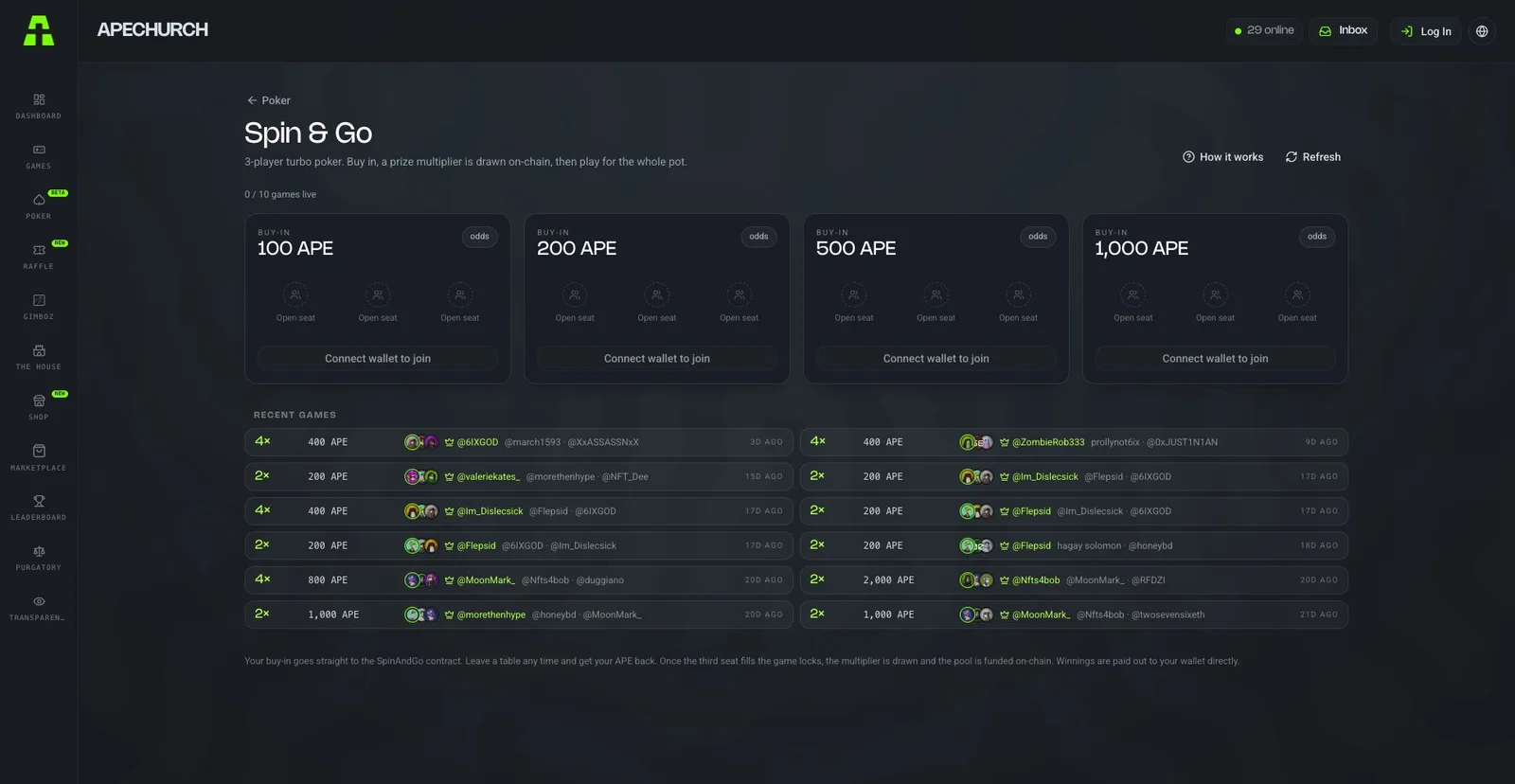Click the APECHURCH brand title
This screenshot has height=784, width=1515.
(x=152, y=30)
